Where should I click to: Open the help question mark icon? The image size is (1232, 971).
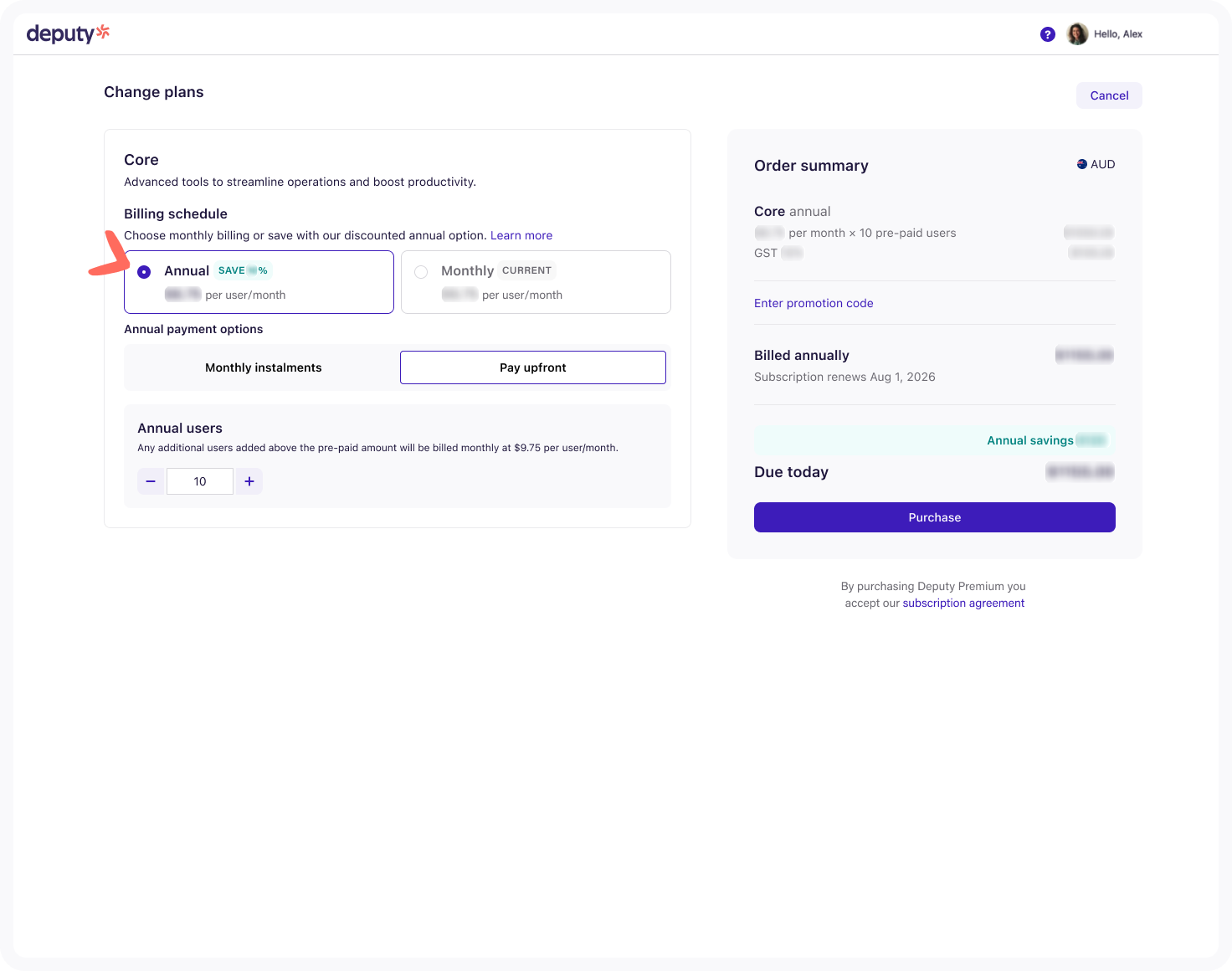click(1047, 34)
